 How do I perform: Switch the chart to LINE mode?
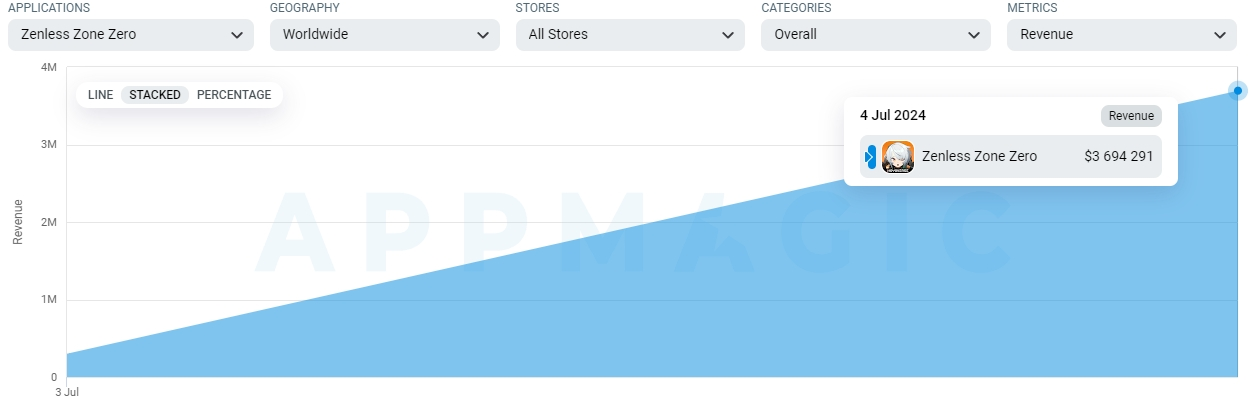click(x=100, y=95)
